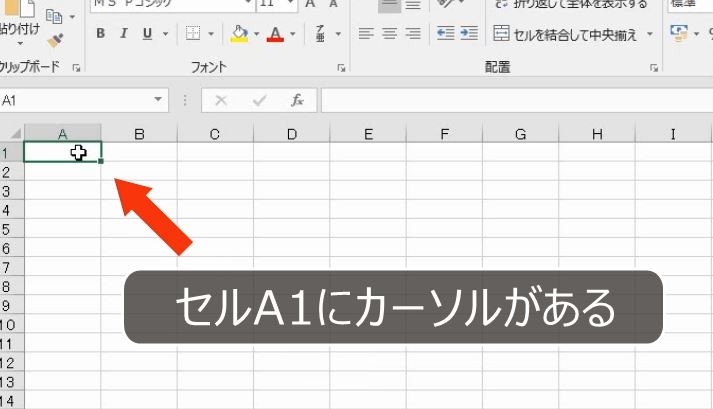The image size is (713, 409).
Task: Center text horizontally
Action: (390, 33)
